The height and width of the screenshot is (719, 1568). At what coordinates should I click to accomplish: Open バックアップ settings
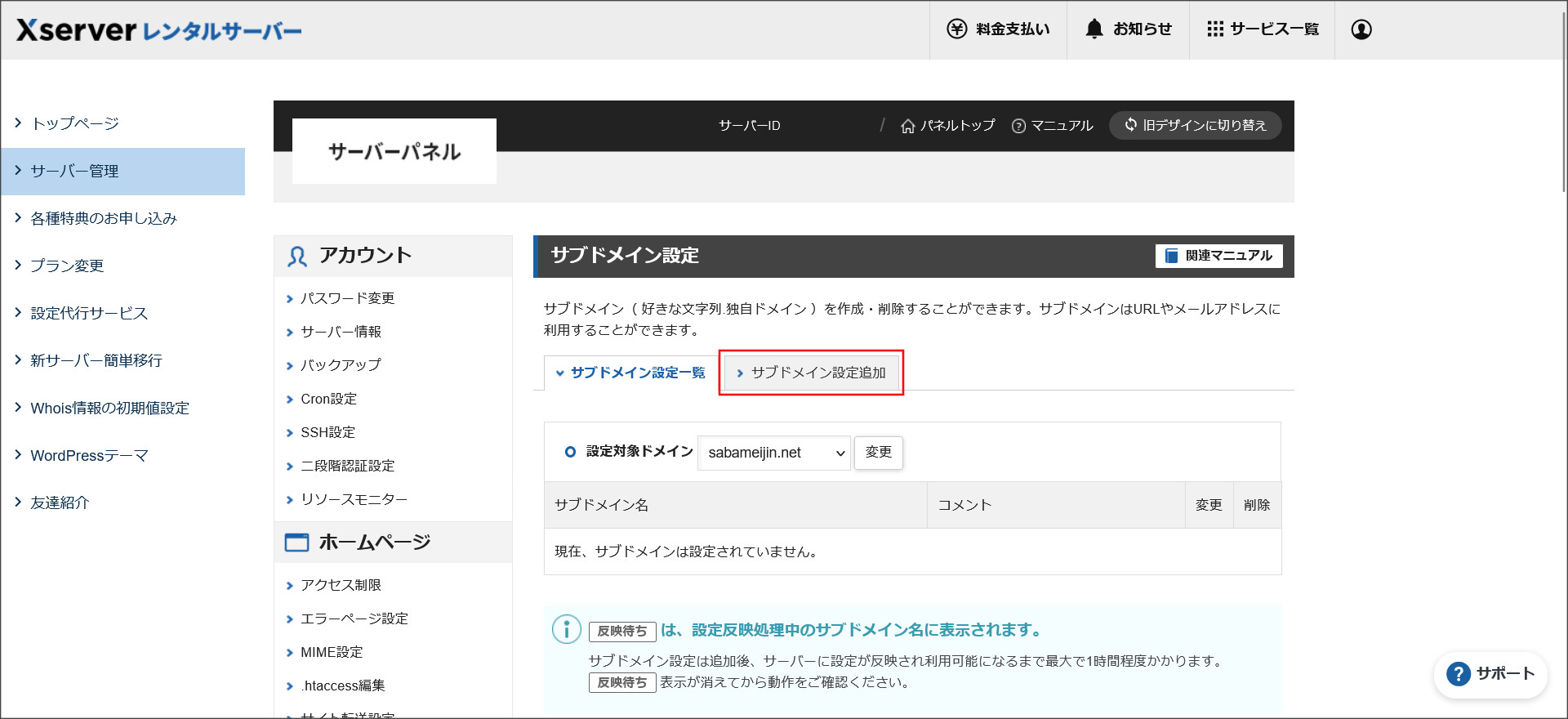tap(341, 365)
